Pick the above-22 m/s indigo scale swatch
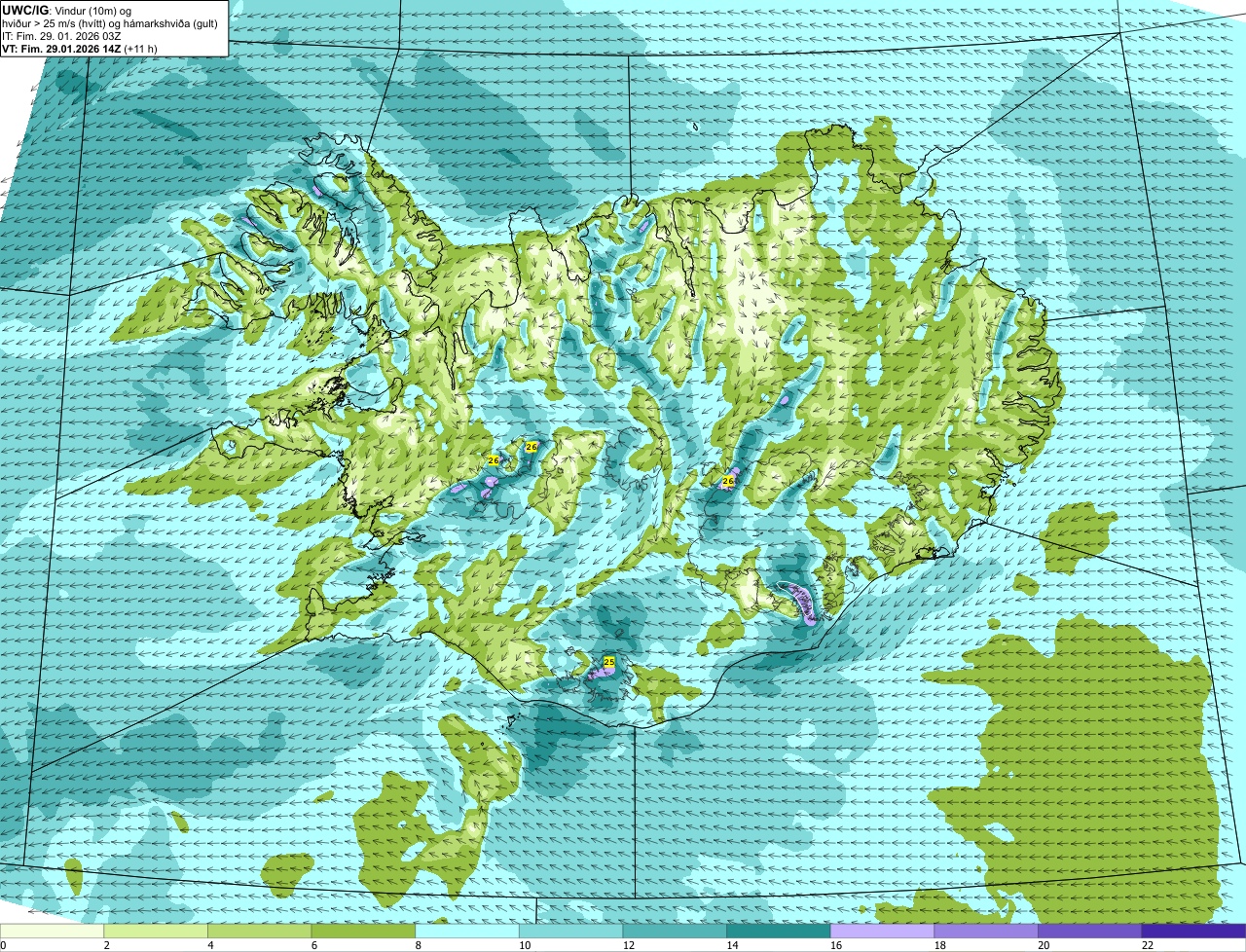Image resolution: width=1246 pixels, height=952 pixels. 1193,931
